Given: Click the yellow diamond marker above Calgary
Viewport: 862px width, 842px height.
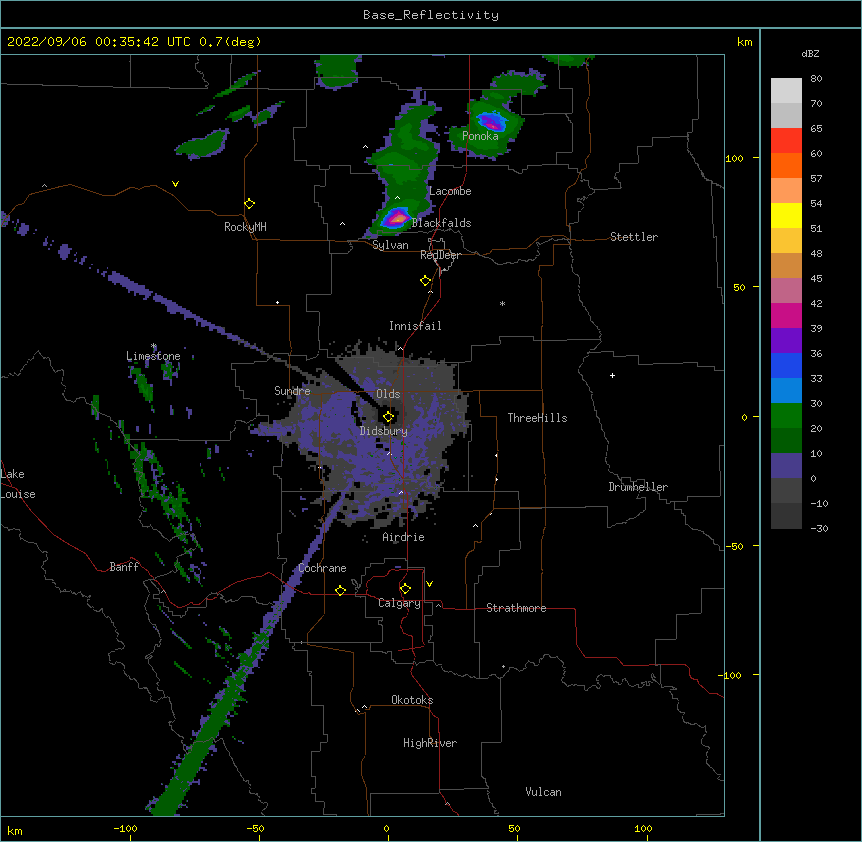Looking at the screenshot, I should click(405, 589).
